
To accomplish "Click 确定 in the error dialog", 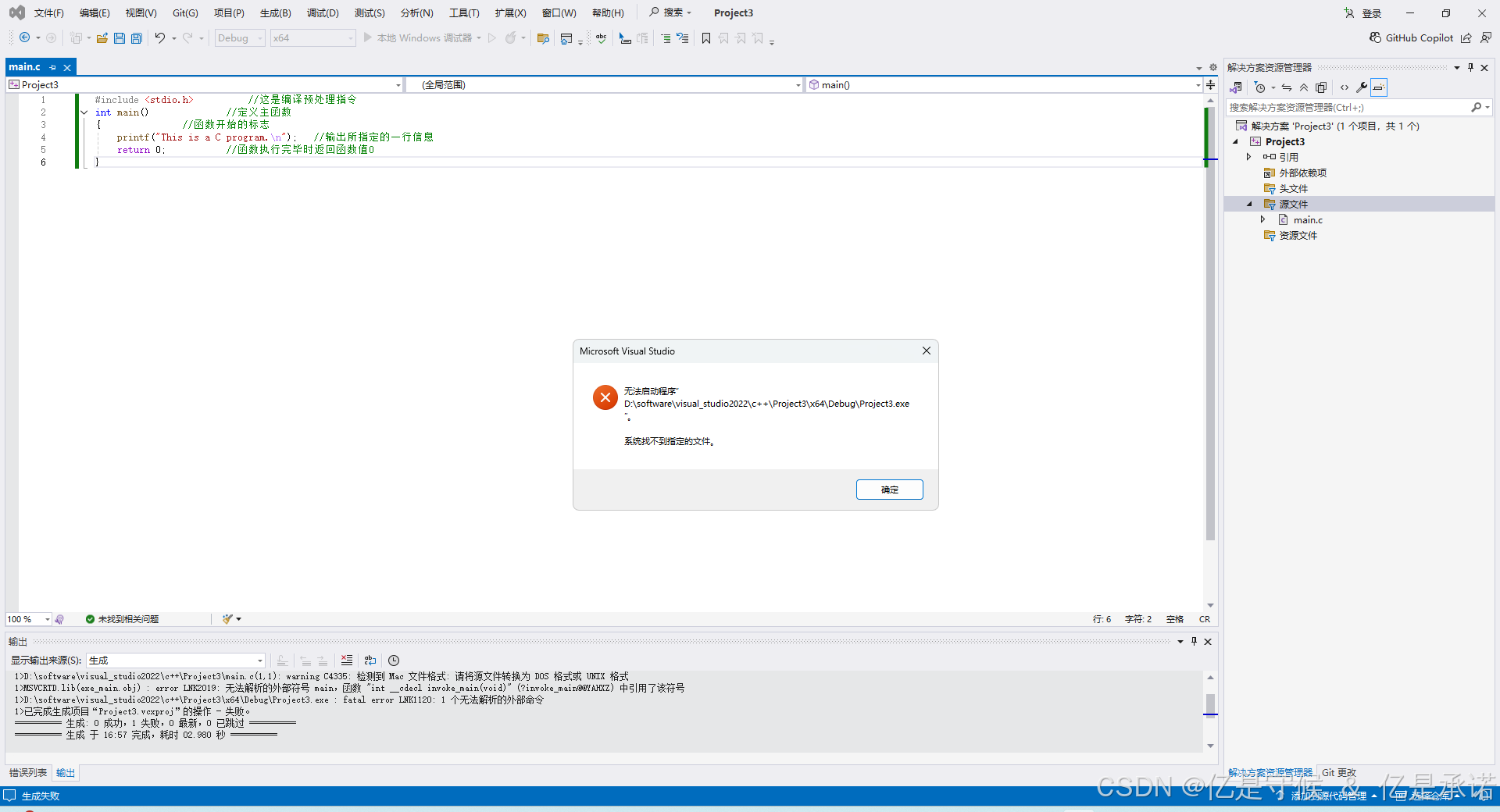I will [x=889, y=490].
